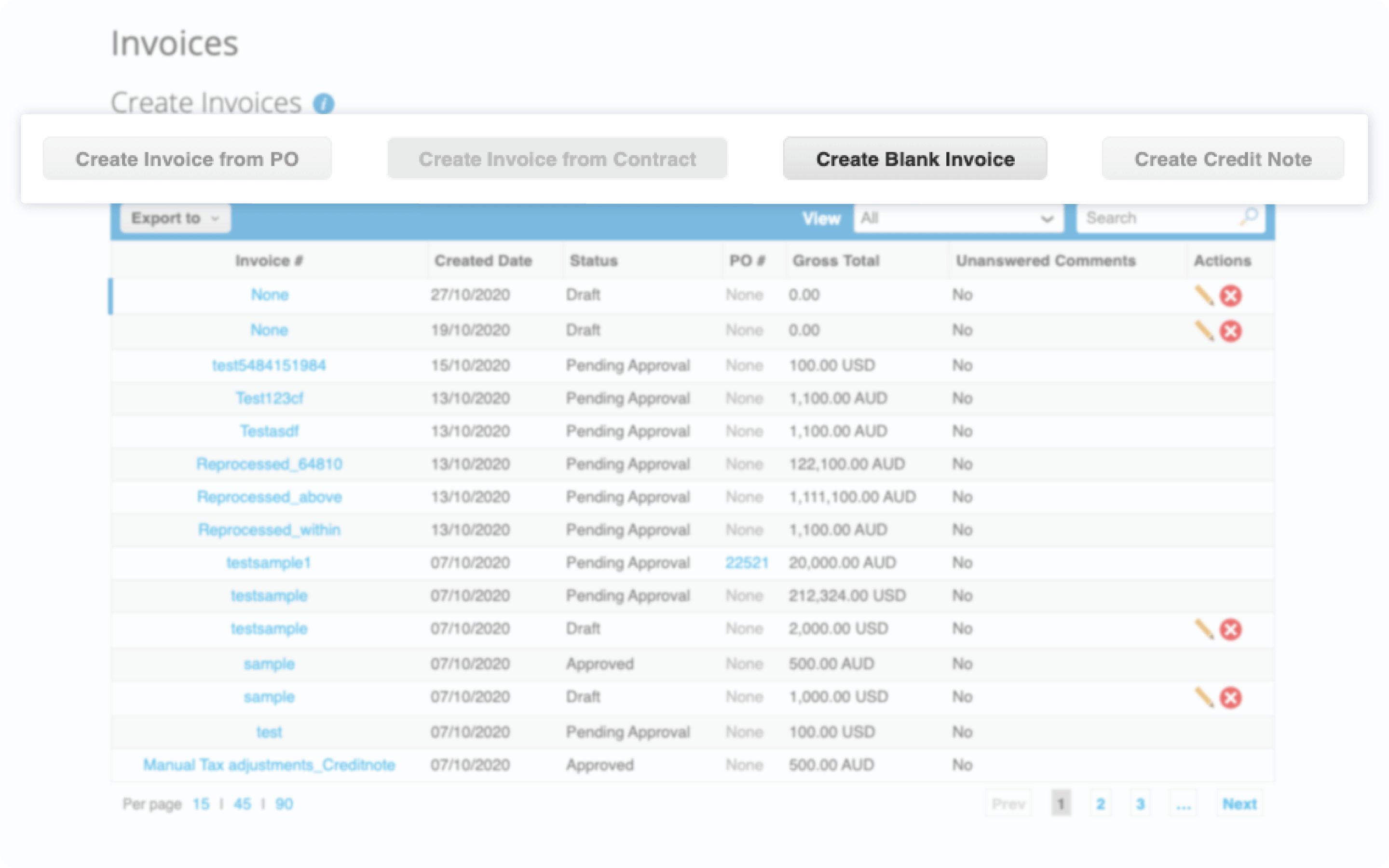
Task: Click the Create Blank Invoice button
Action: click(x=914, y=159)
